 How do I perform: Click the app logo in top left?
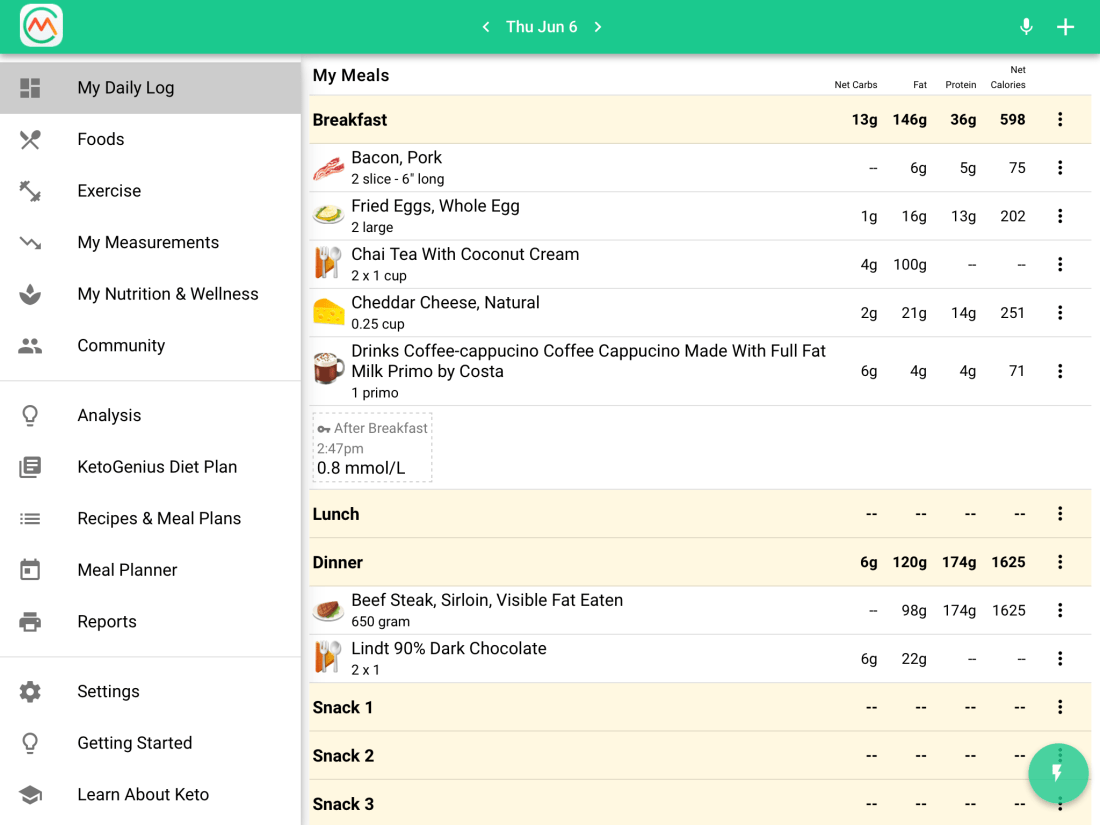[41, 26]
